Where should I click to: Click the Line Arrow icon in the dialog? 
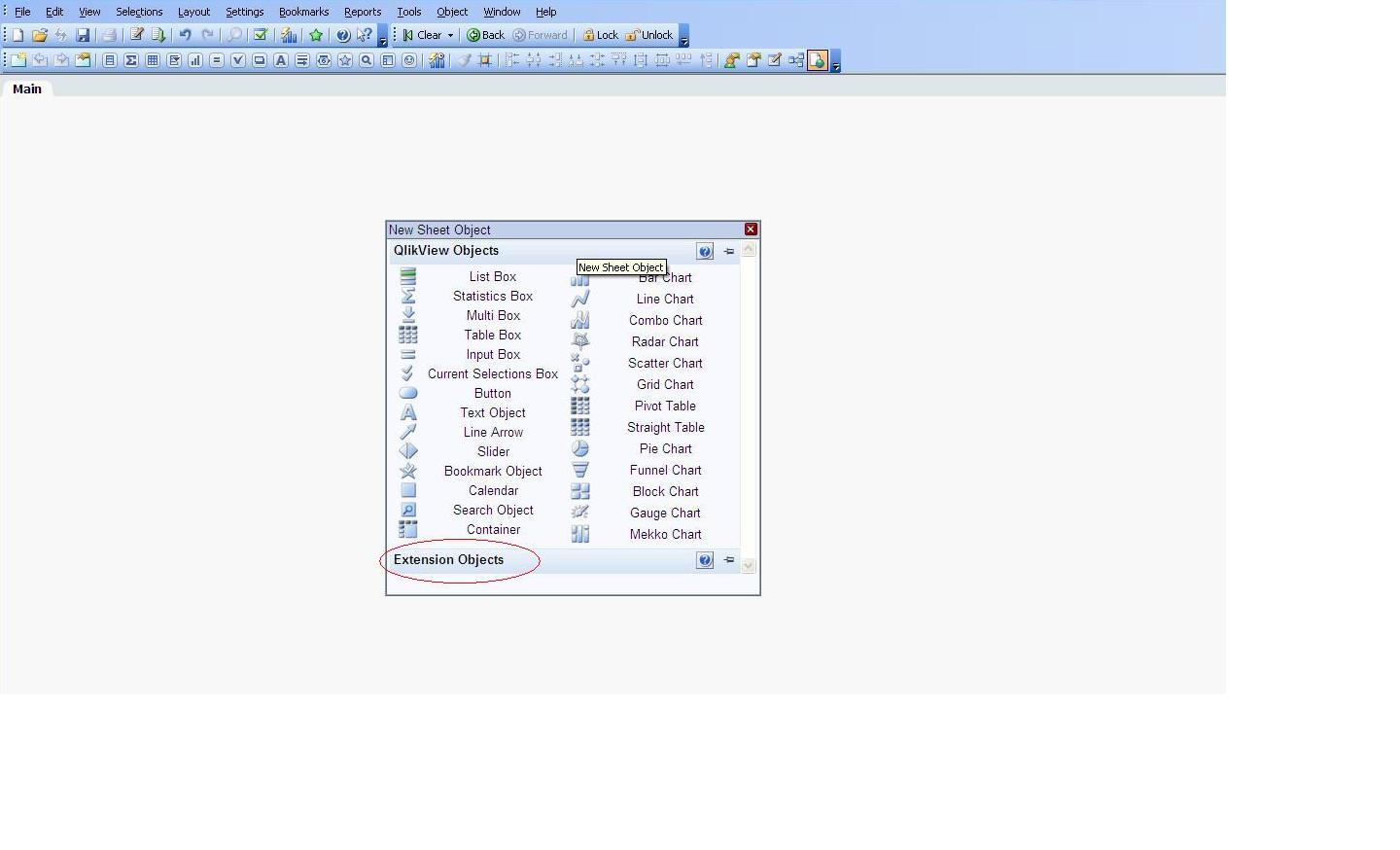(x=408, y=432)
